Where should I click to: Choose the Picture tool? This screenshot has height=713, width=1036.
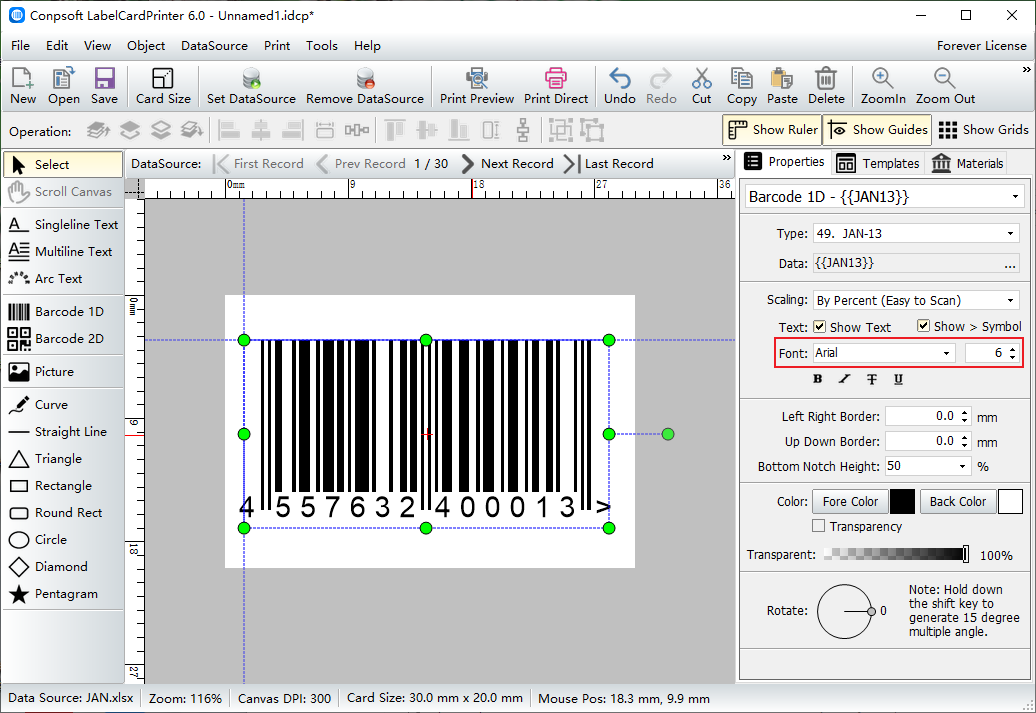[x=63, y=371]
